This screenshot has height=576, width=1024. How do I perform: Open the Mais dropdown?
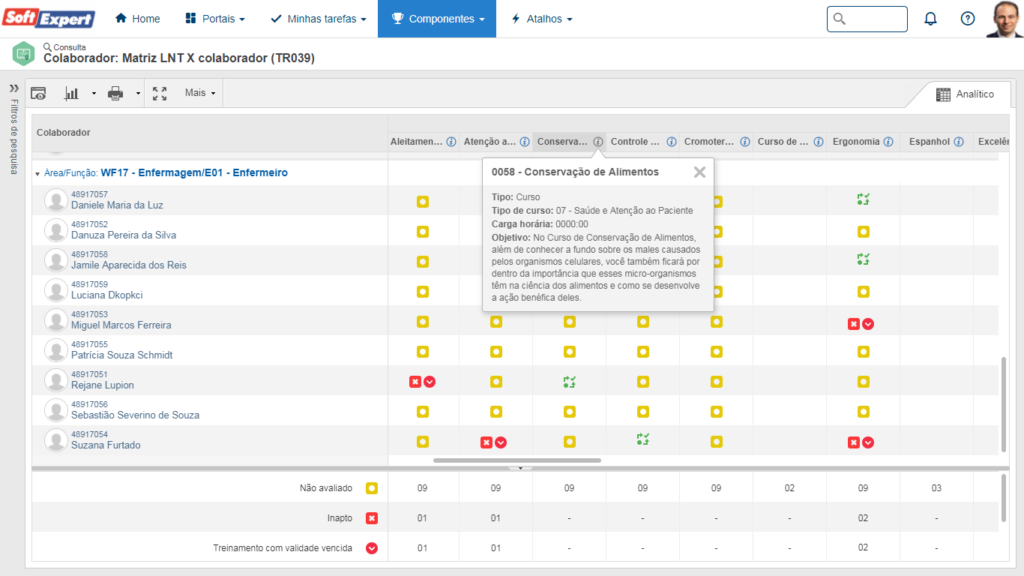pyautogui.click(x=199, y=93)
